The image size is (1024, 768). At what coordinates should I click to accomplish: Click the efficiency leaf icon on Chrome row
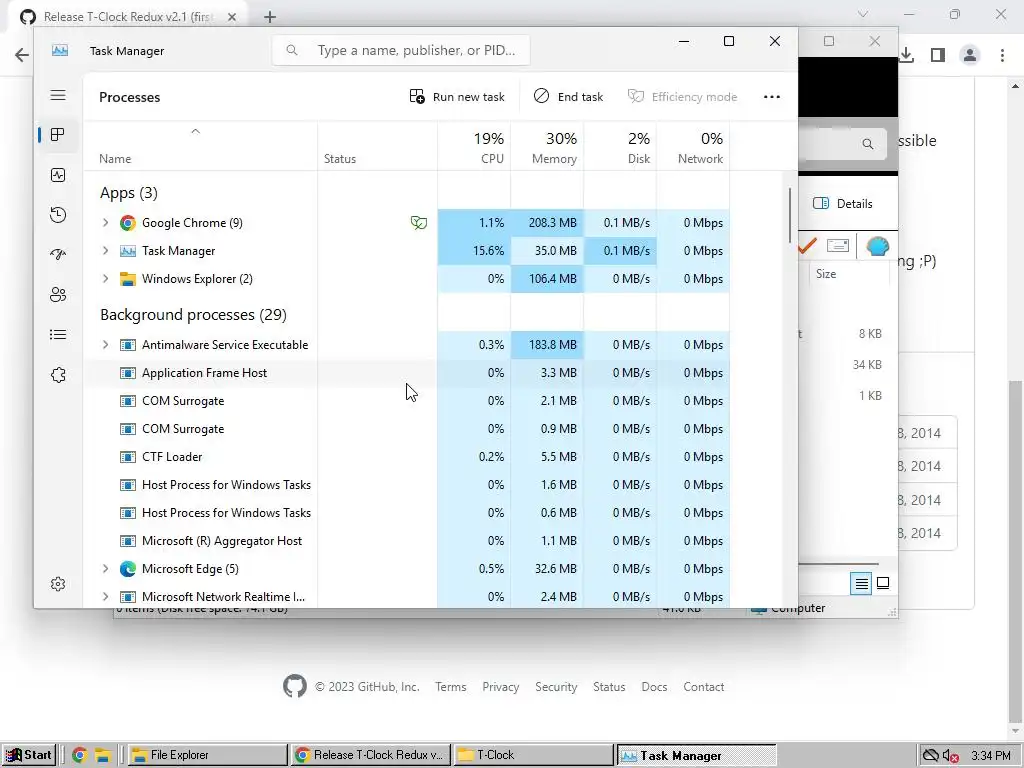click(419, 223)
